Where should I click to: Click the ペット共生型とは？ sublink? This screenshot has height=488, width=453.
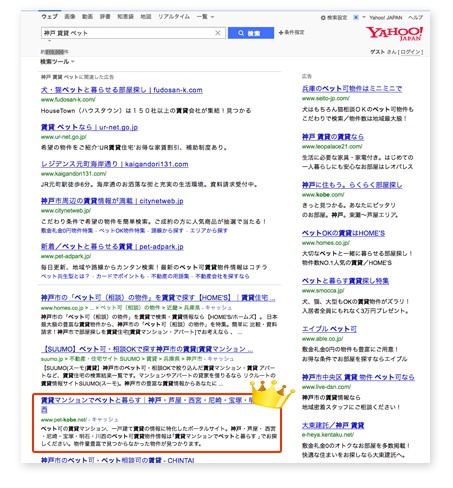pos(65,276)
